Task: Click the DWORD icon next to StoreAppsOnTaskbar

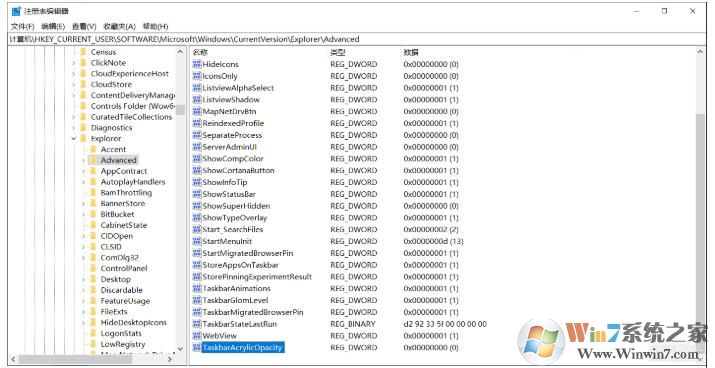Action: (197, 265)
